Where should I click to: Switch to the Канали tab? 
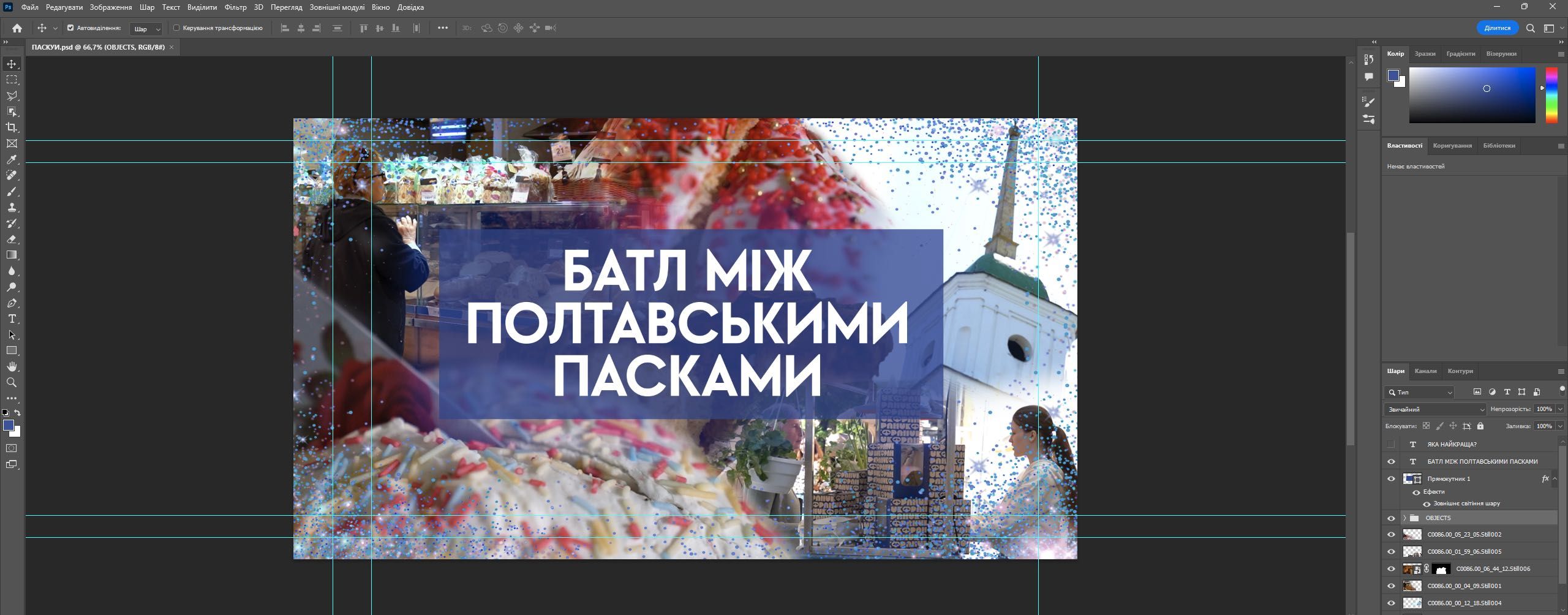[1425, 371]
